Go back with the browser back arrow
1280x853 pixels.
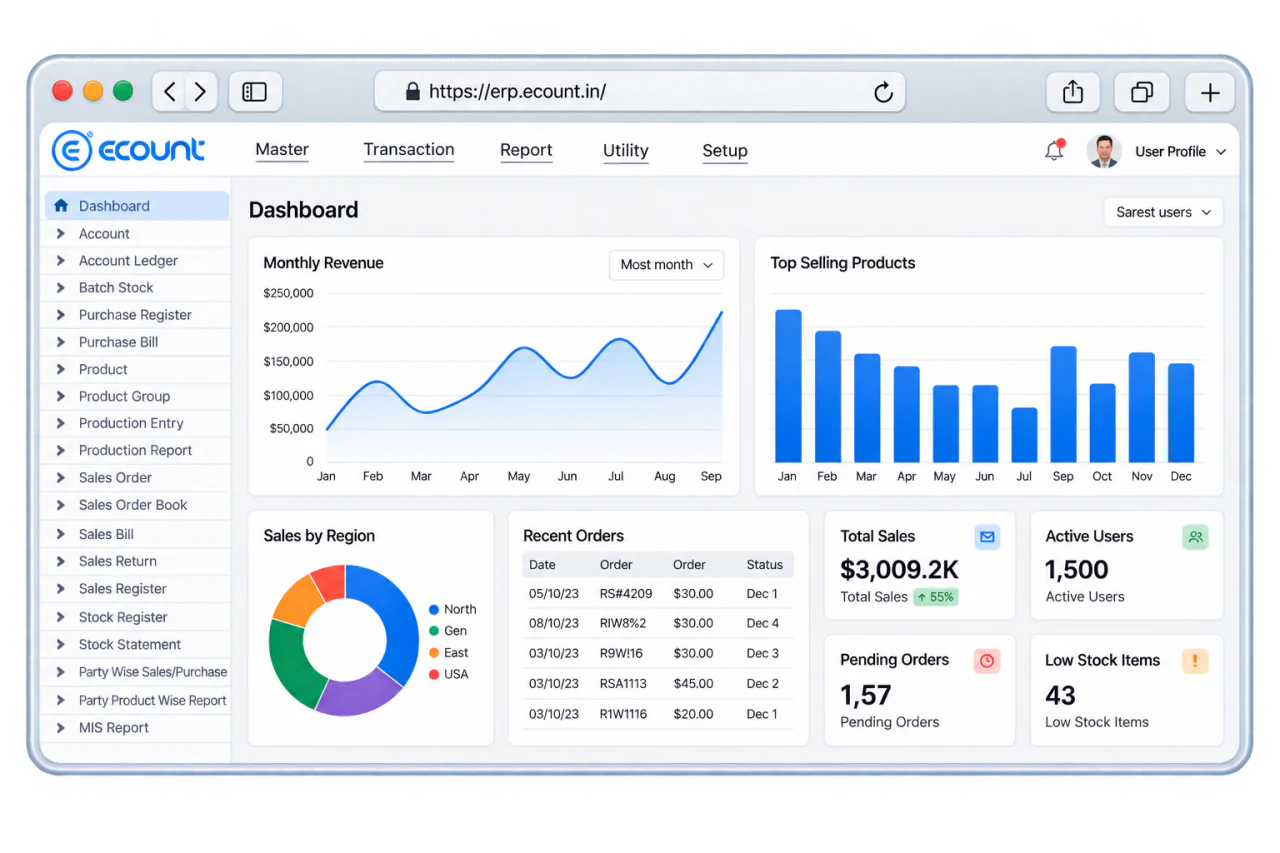170,92
